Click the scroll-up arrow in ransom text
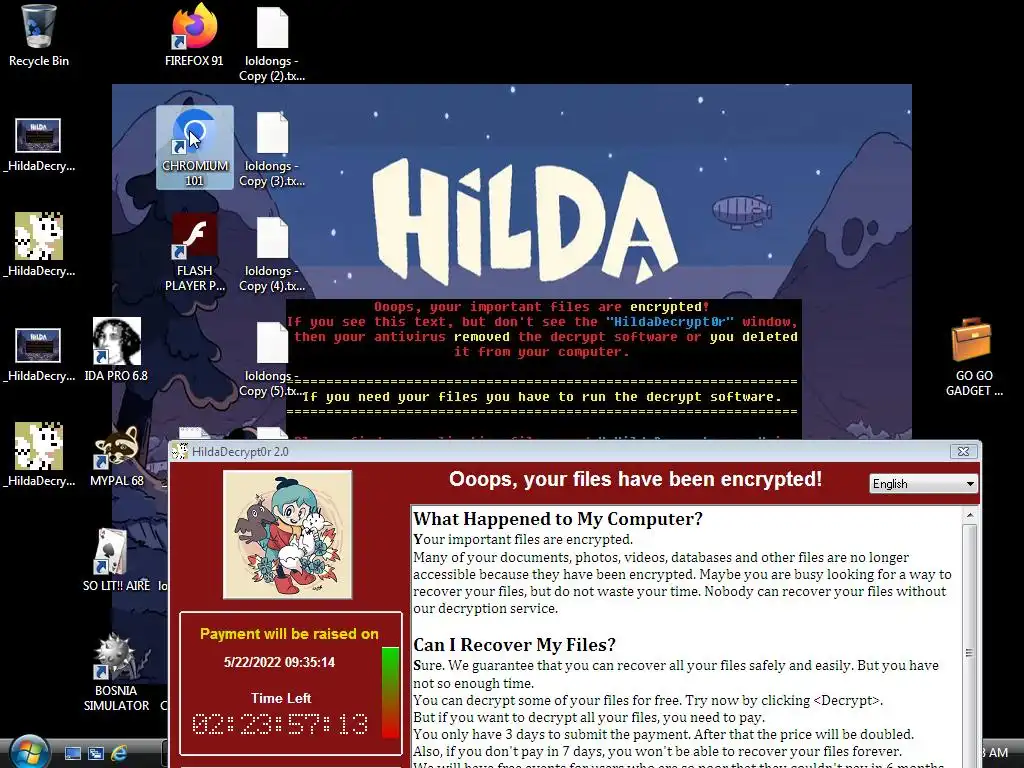Viewport: 1024px width, 768px height. (970, 515)
